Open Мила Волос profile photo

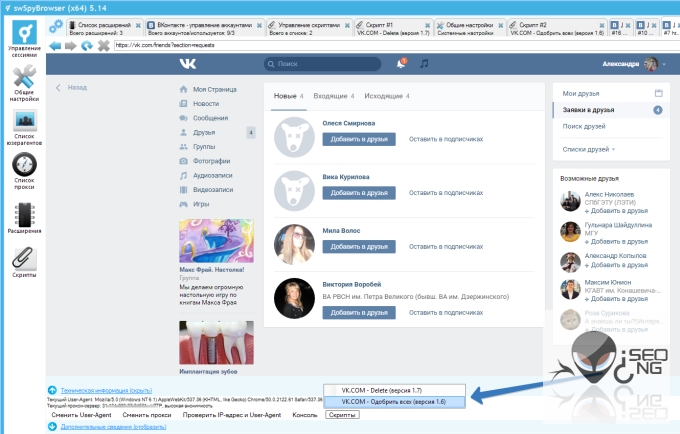[294, 244]
